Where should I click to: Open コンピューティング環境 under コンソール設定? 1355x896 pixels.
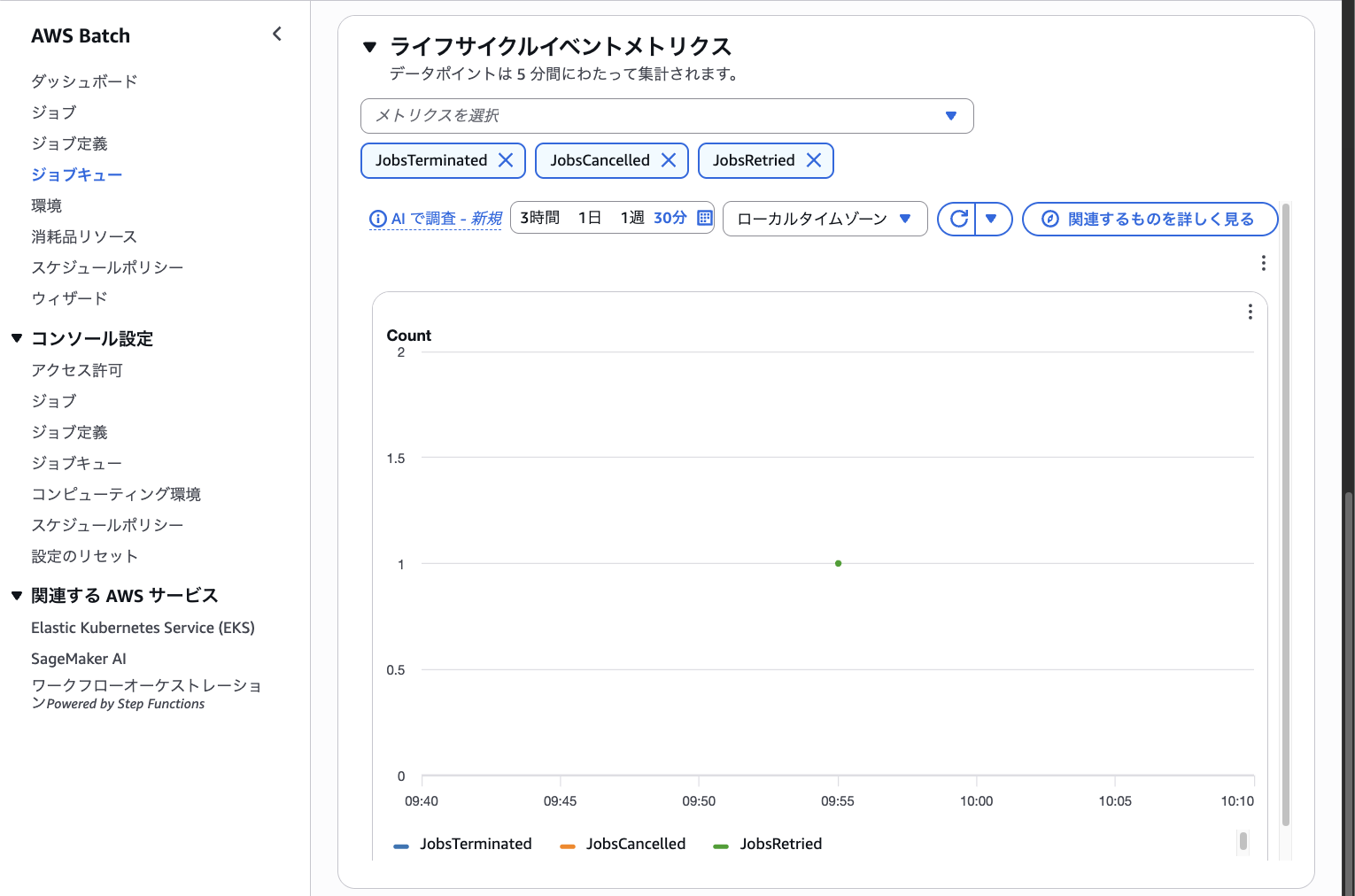tap(116, 494)
